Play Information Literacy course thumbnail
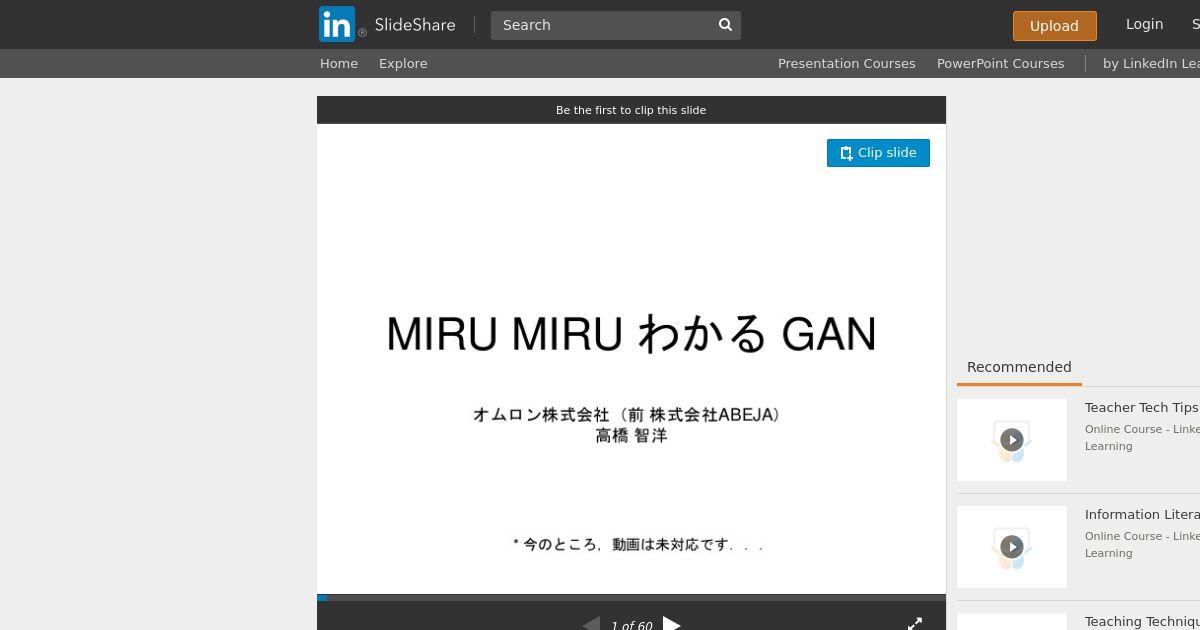 [x=1012, y=547]
